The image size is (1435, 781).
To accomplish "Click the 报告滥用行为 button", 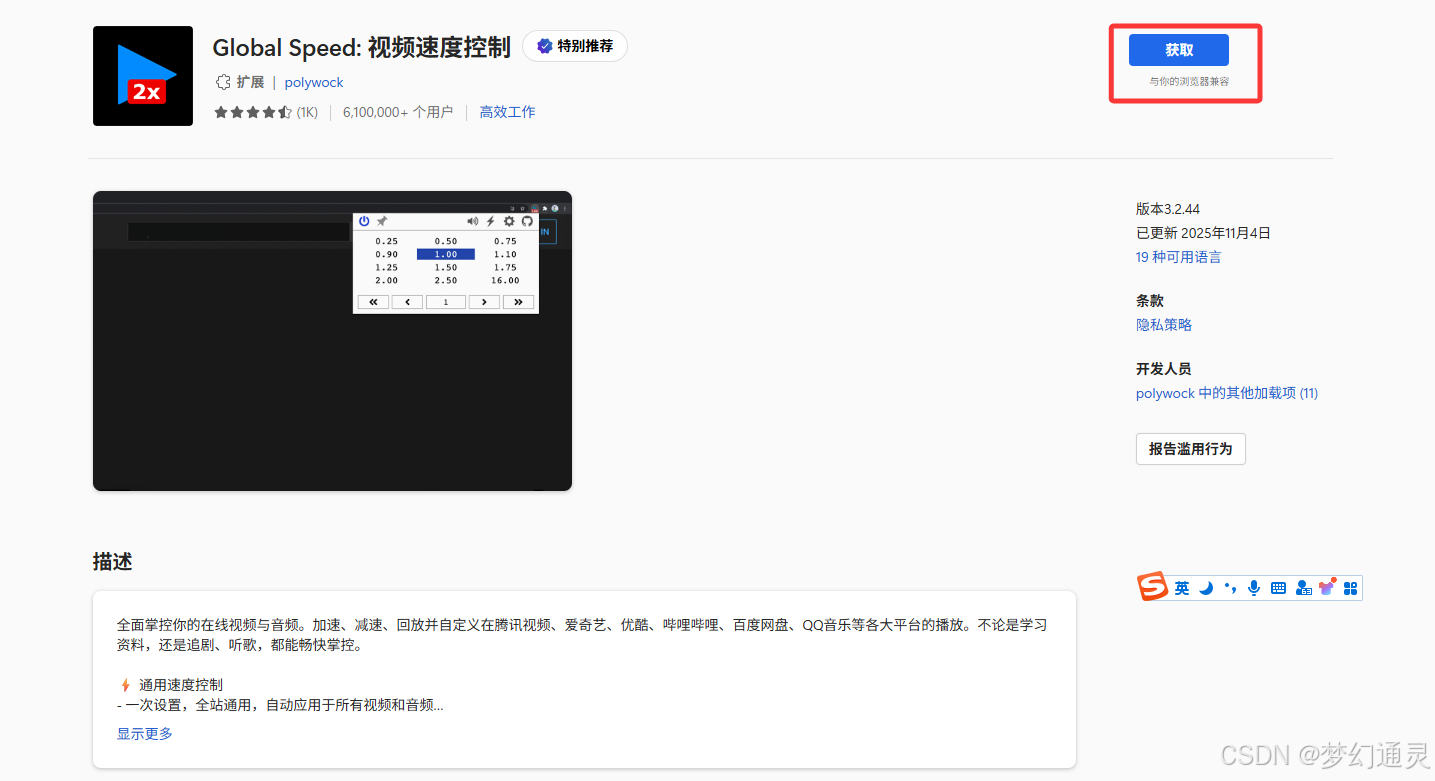I will 1191,449.
